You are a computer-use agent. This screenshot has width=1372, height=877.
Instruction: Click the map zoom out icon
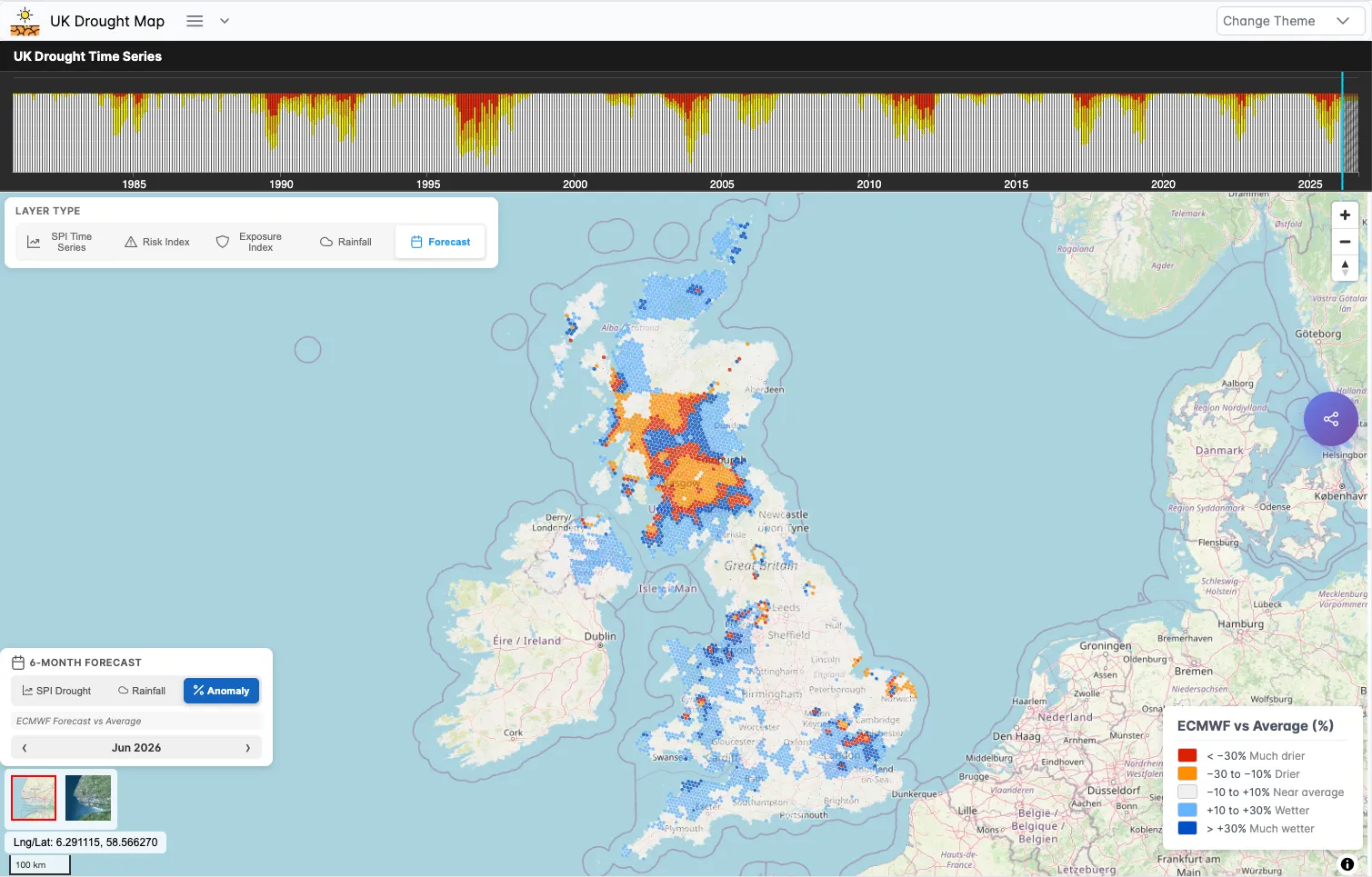tap(1345, 241)
